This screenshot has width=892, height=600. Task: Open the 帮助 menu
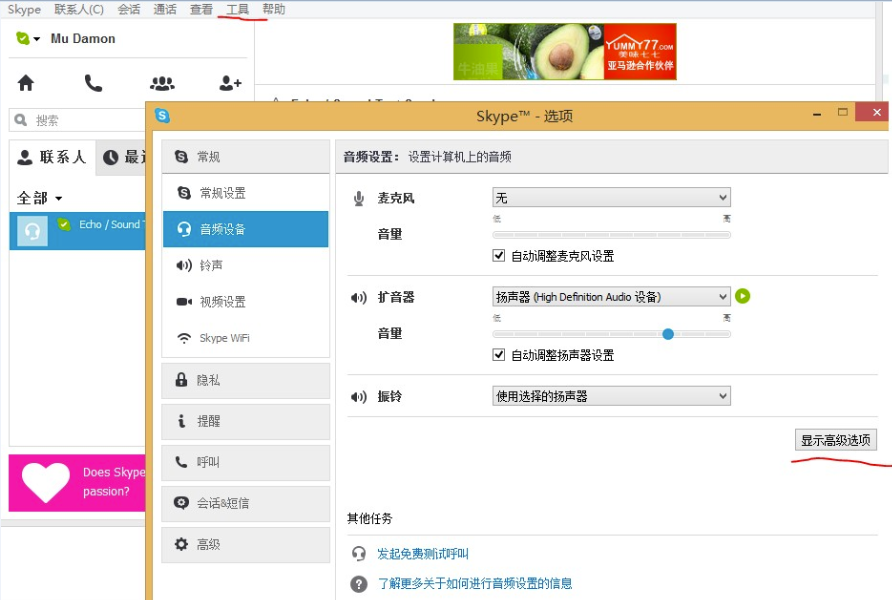pos(274,9)
